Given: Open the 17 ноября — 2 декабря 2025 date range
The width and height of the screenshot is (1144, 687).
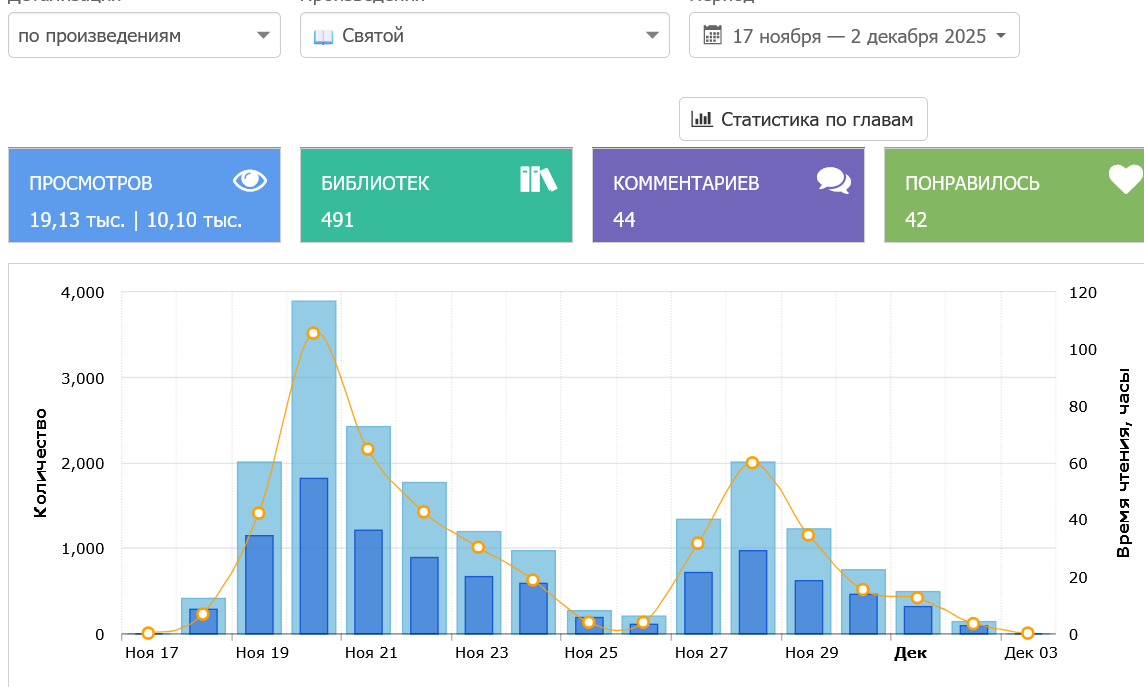Looking at the screenshot, I should click(854, 36).
